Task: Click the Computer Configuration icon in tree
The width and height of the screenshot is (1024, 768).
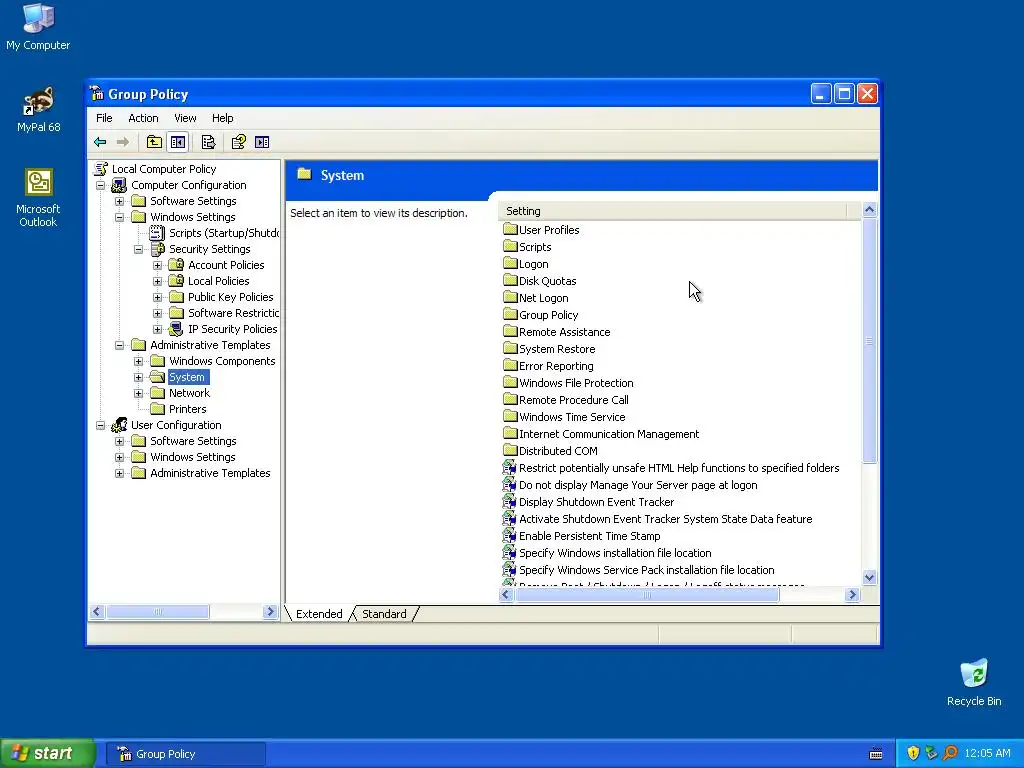Action: 119,185
